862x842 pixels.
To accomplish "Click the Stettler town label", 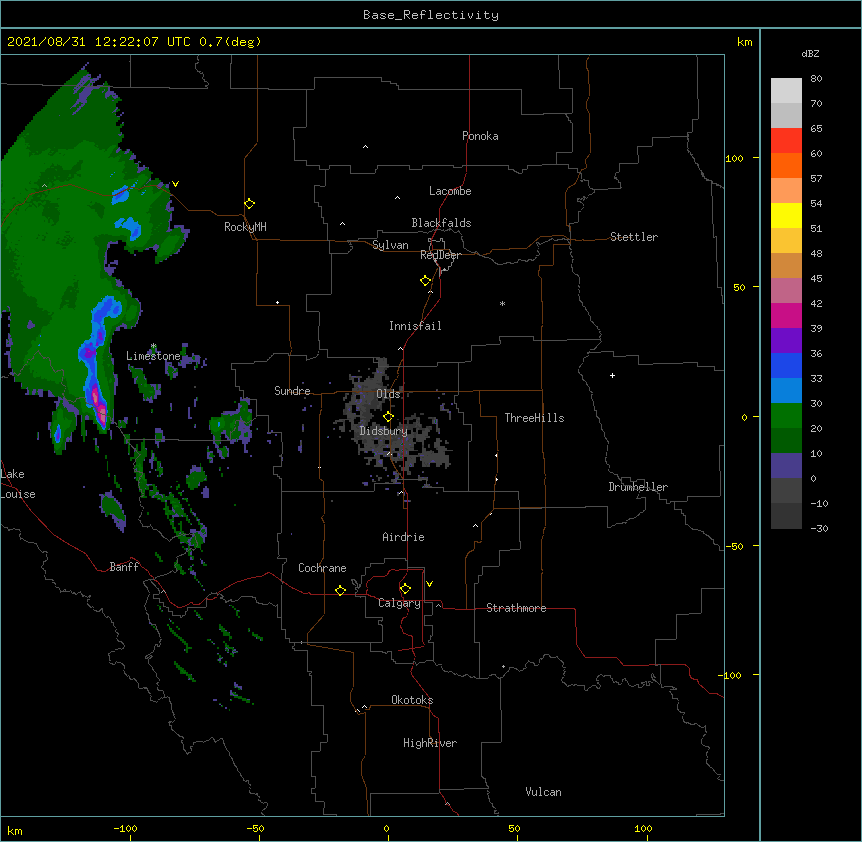I will tap(634, 237).
